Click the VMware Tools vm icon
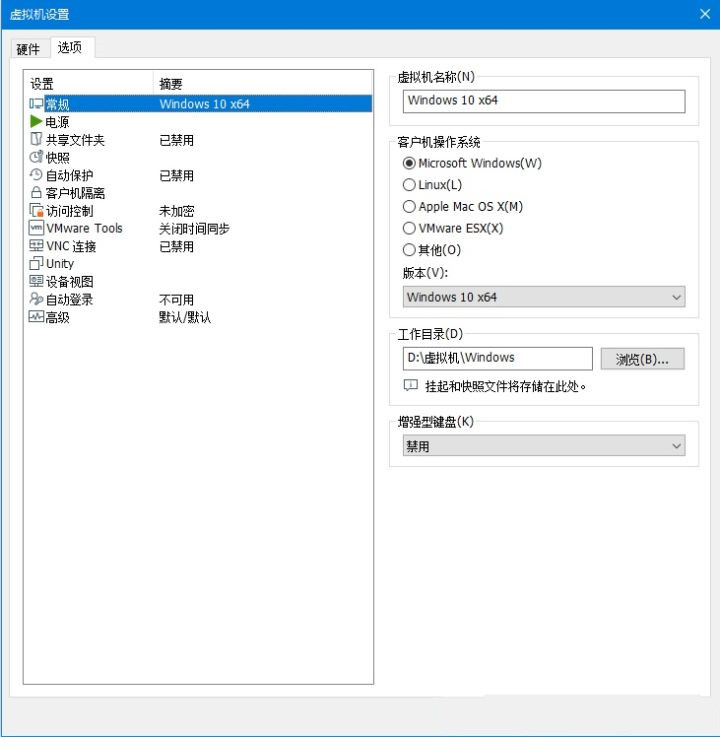This screenshot has height=737, width=720. point(36,228)
